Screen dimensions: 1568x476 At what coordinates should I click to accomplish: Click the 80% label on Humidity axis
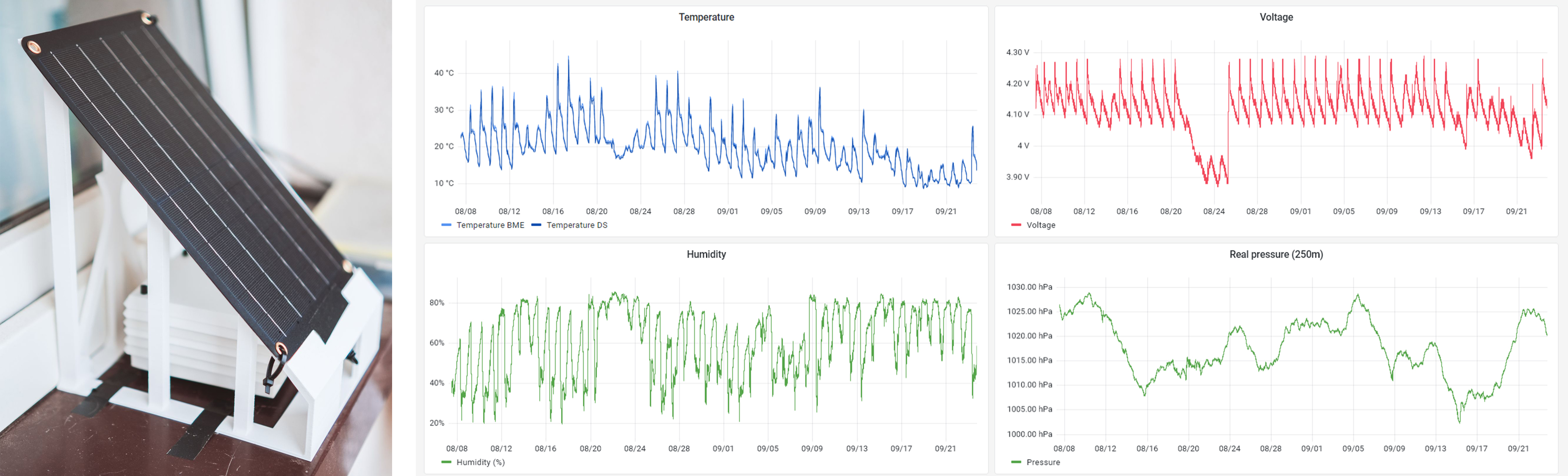[x=437, y=302]
